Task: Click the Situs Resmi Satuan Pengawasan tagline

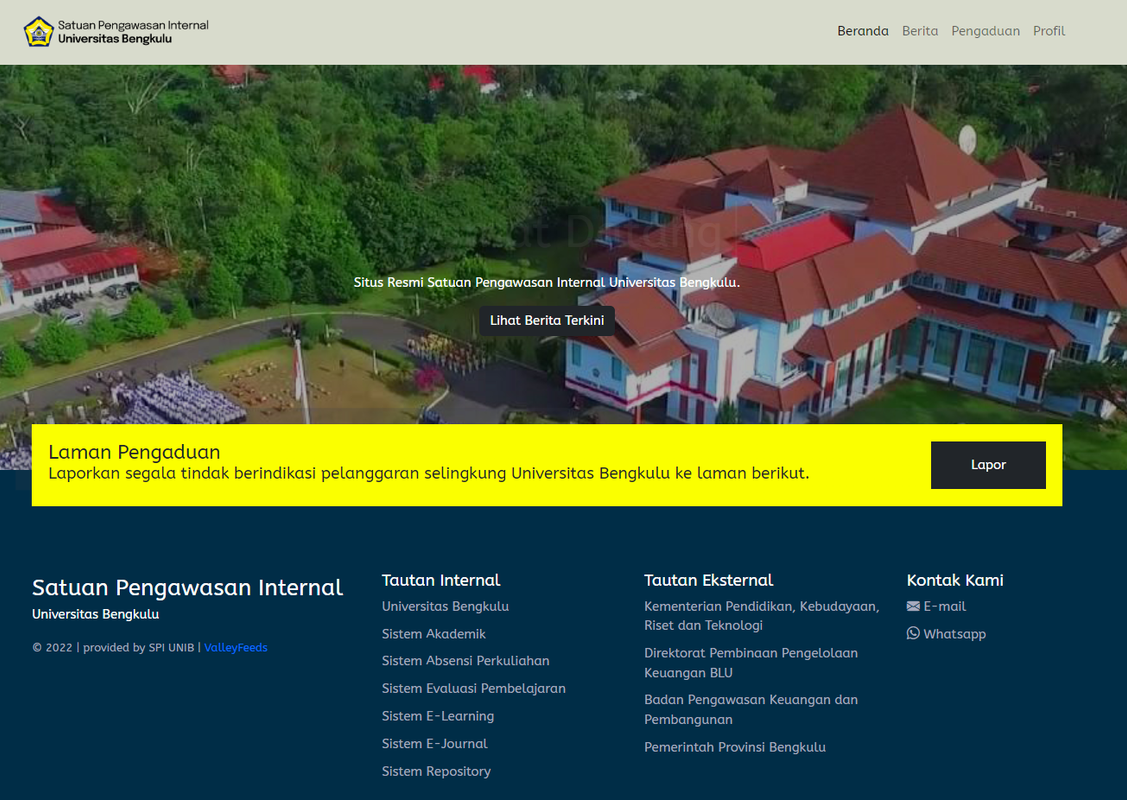Action: coord(546,282)
